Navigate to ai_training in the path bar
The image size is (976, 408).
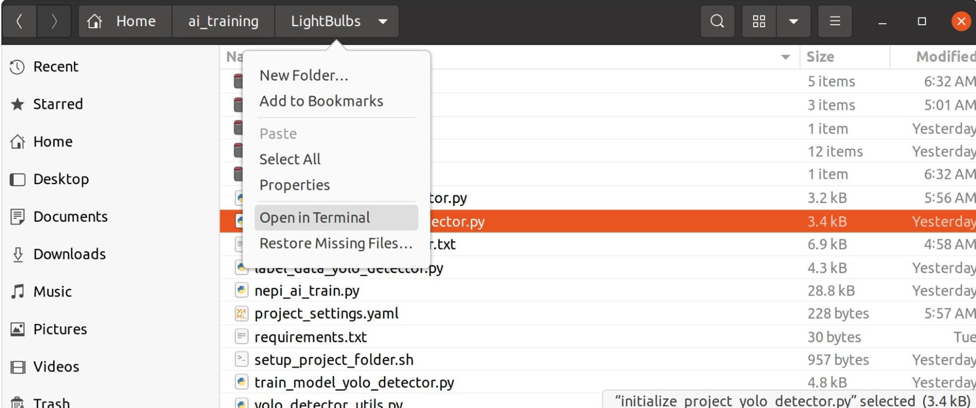[x=223, y=21]
